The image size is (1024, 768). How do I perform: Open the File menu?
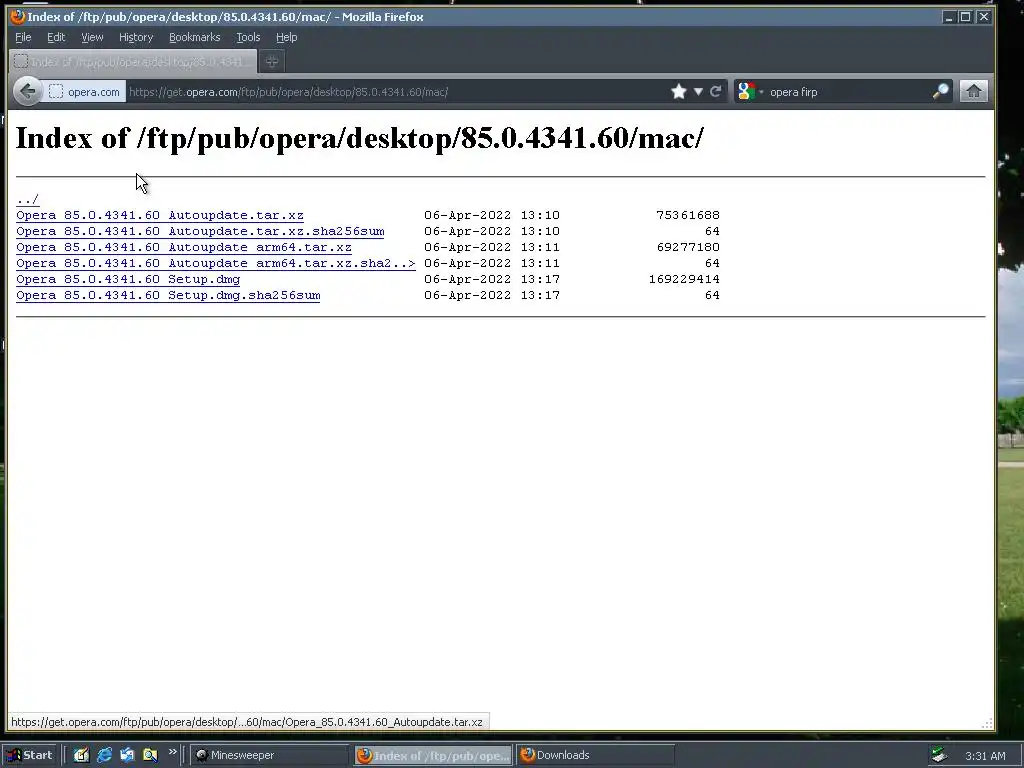coord(23,37)
